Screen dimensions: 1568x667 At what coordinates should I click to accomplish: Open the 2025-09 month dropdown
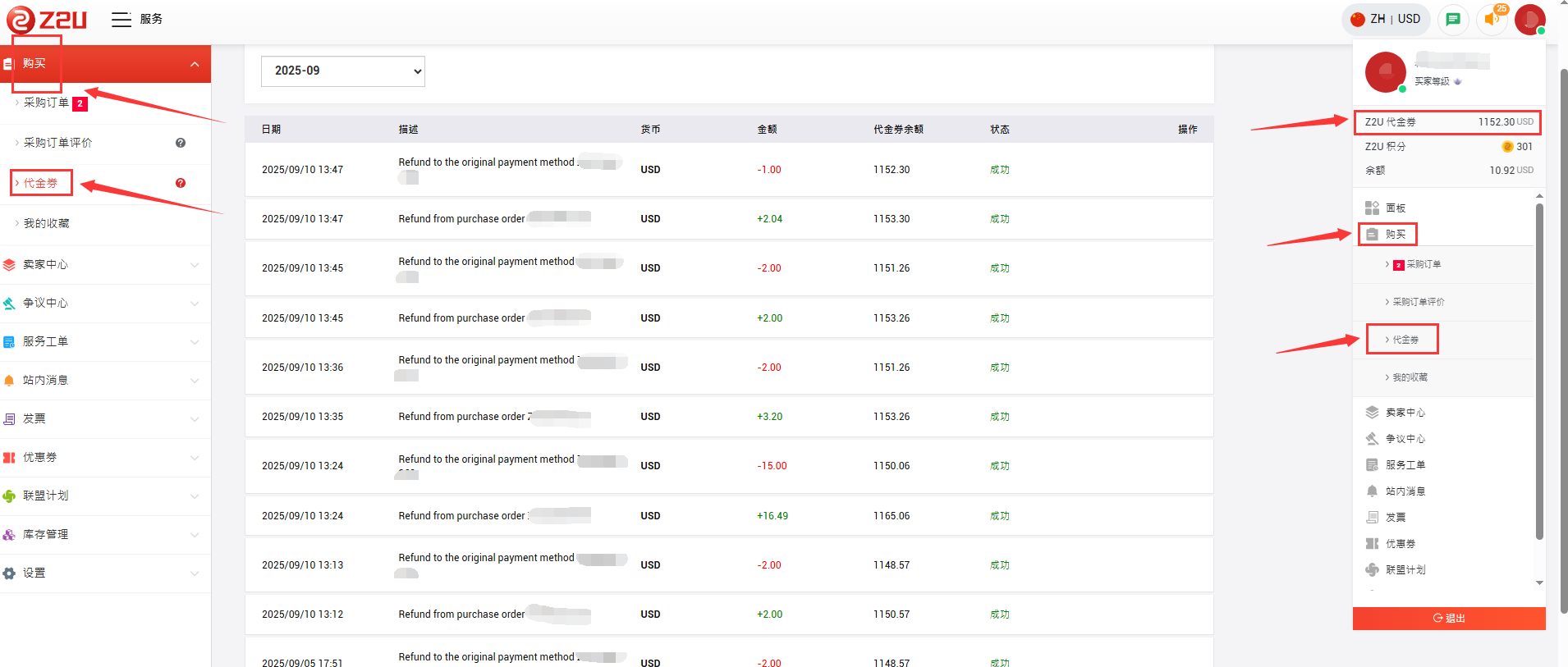(342, 71)
